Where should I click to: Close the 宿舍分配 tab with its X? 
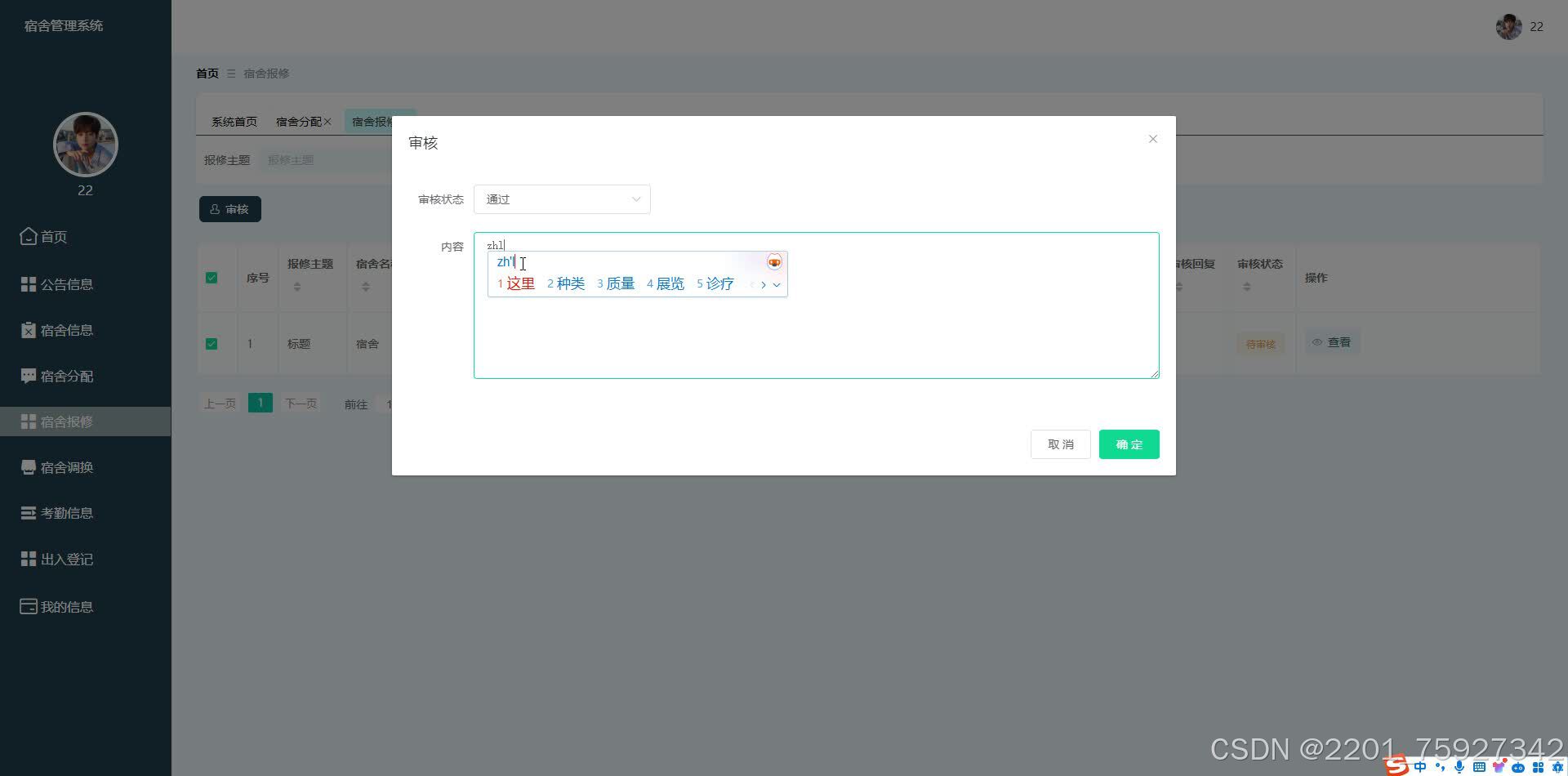tap(327, 122)
